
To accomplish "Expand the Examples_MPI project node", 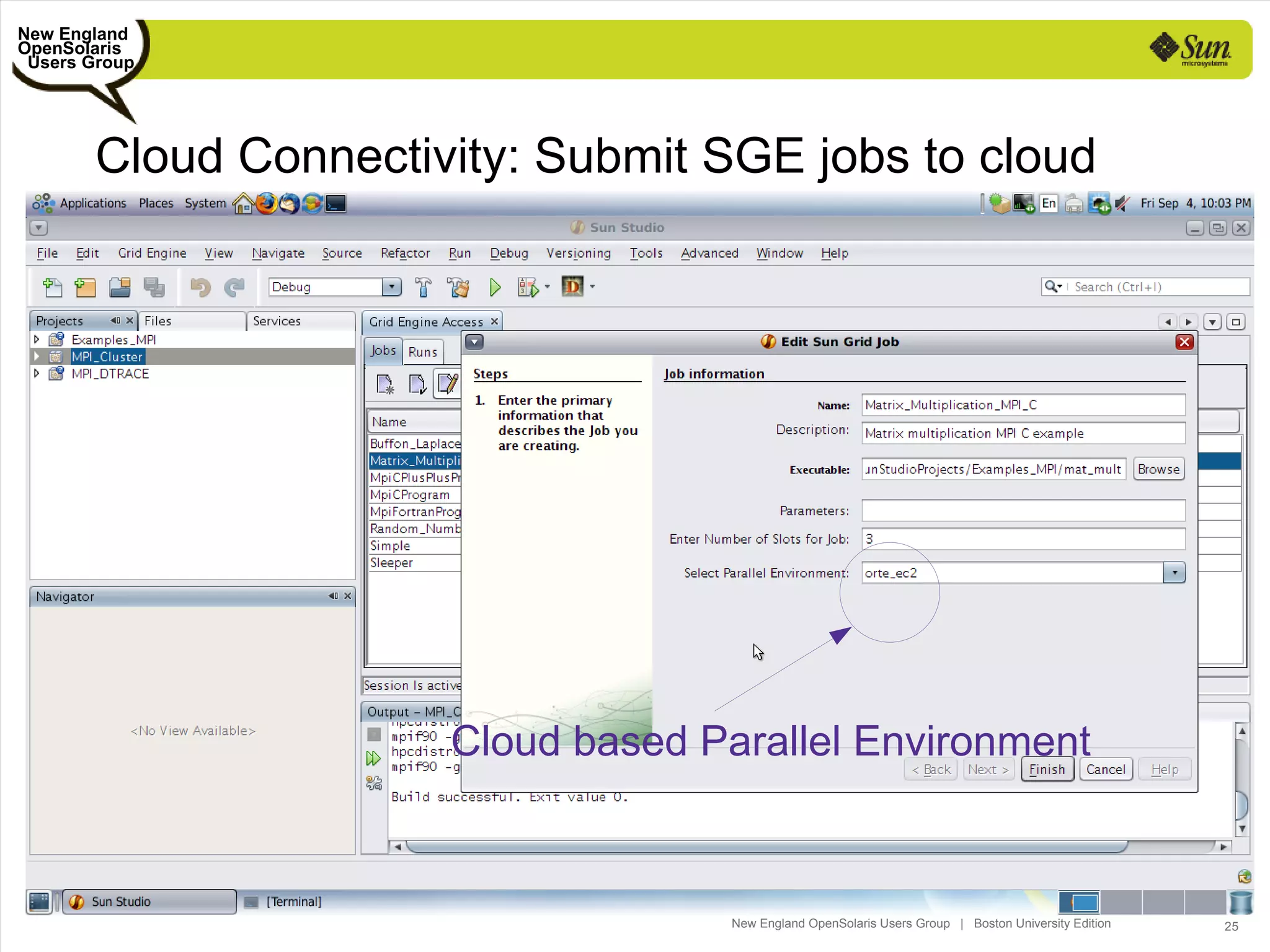I will (x=37, y=340).
